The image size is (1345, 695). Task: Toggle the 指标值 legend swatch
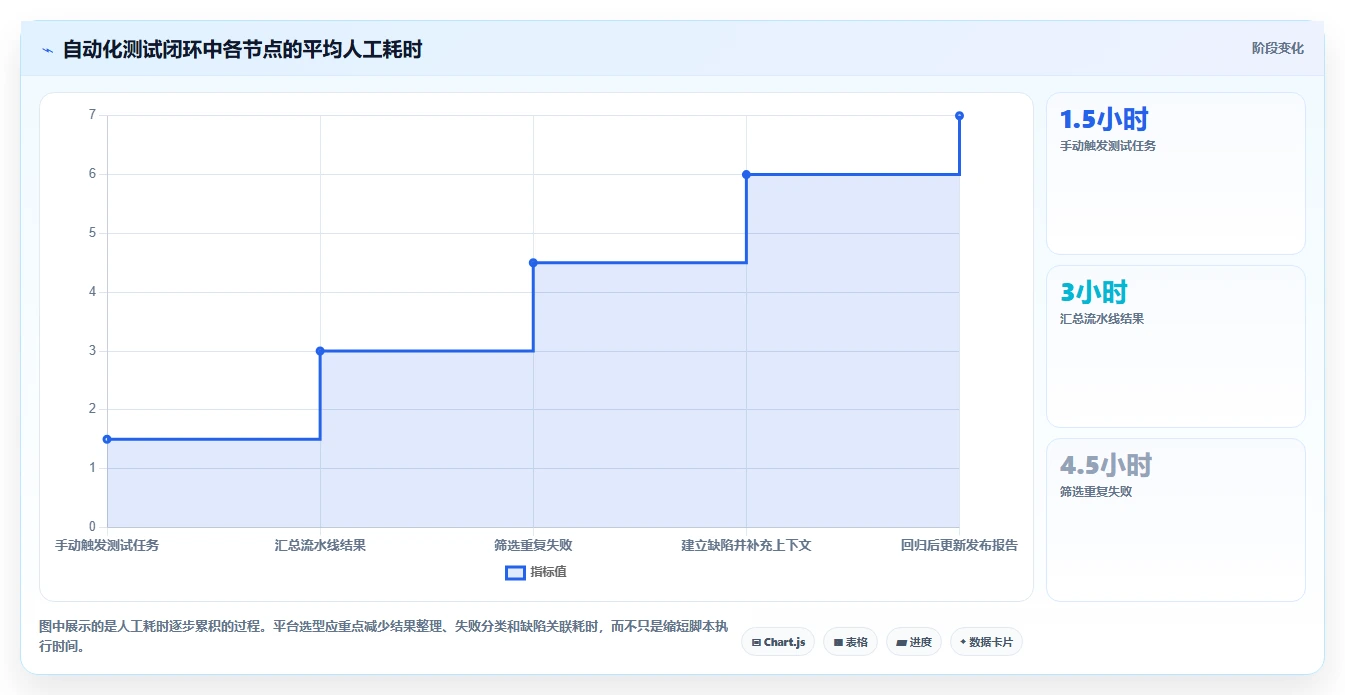click(515, 572)
